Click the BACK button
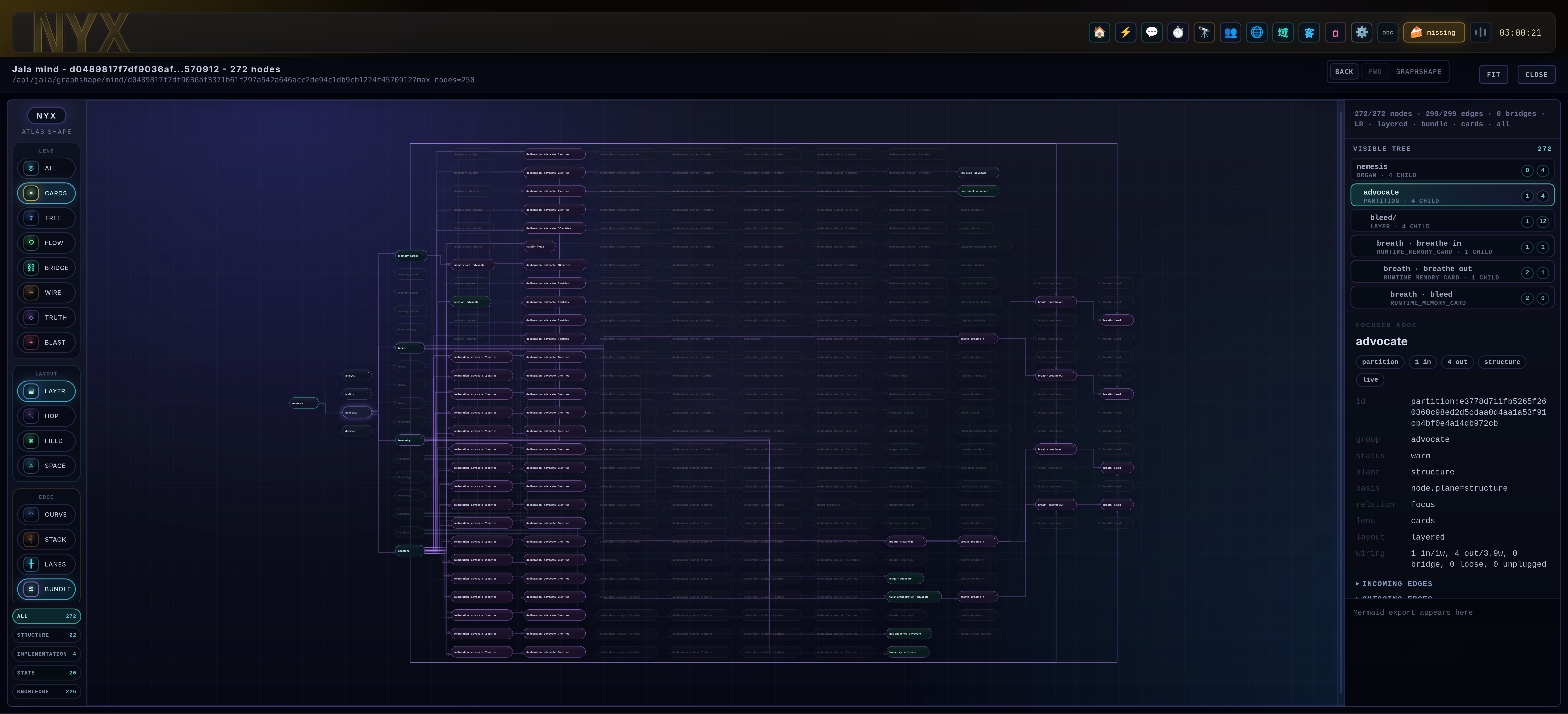This screenshot has width=1568, height=714. coord(1344,72)
